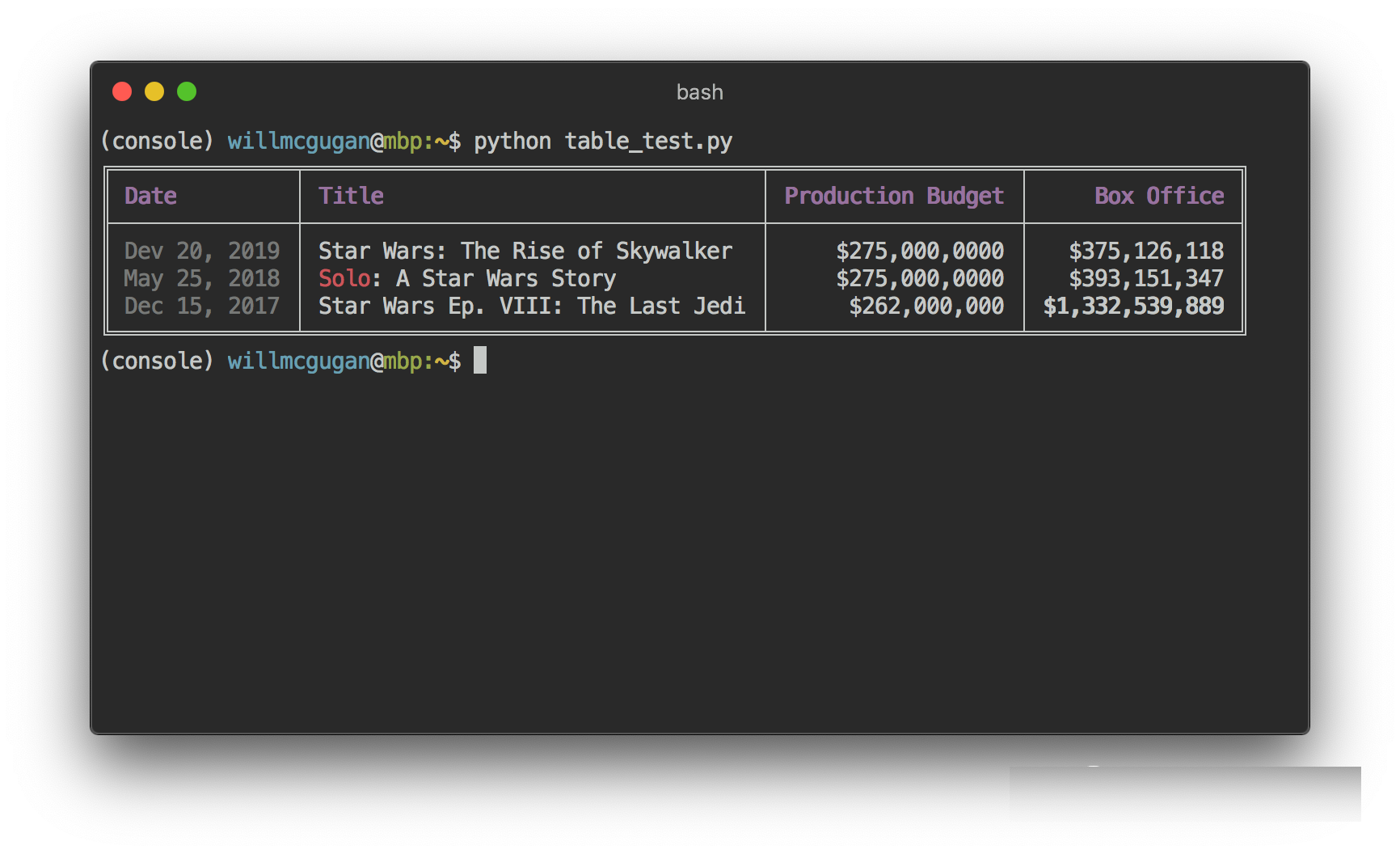1400x854 pixels.
Task: Select the "Production Budget" column header
Action: pos(893,196)
